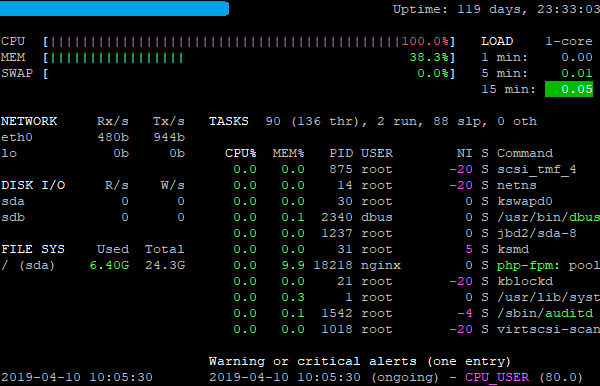The width and height of the screenshot is (600, 386).
Task: Click the PID column header
Action: pos(341,153)
